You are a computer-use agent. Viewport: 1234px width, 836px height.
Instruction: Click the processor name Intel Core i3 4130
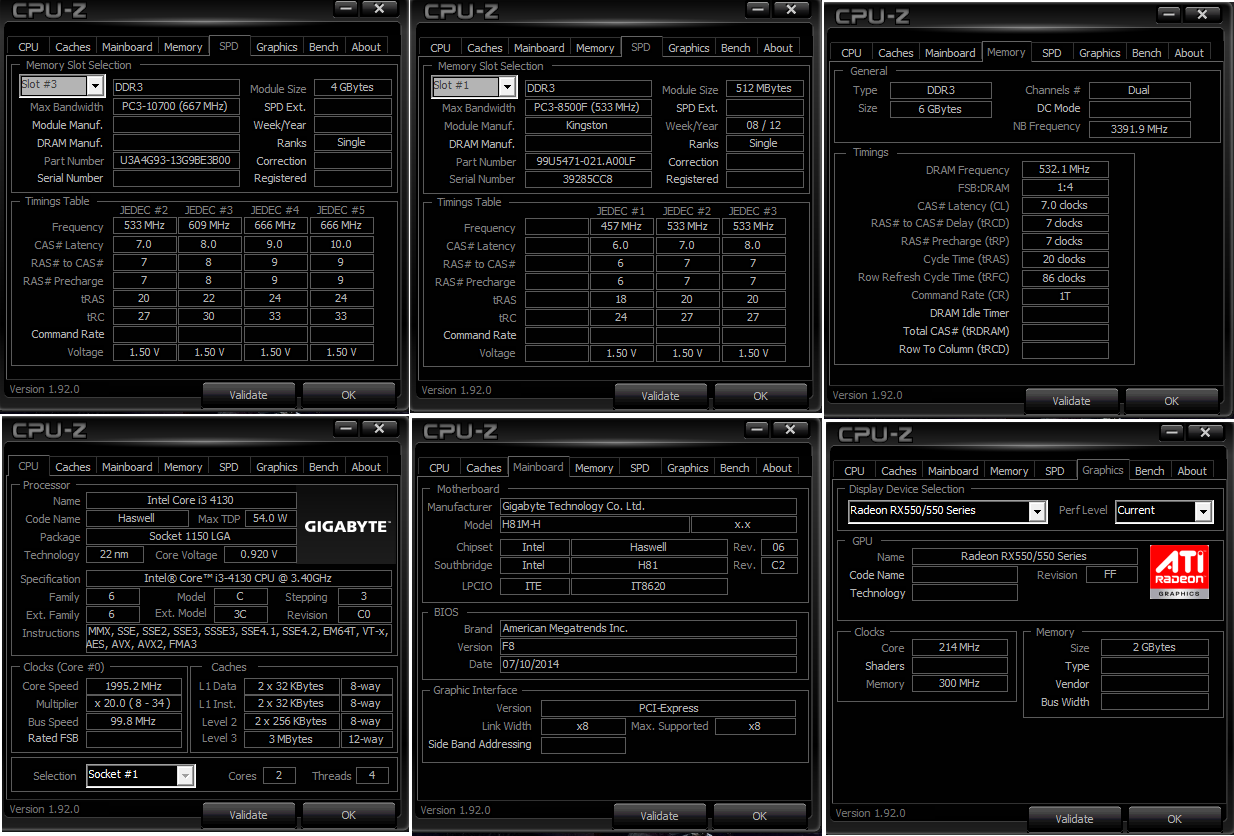pyautogui.click(x=191, y=500)
